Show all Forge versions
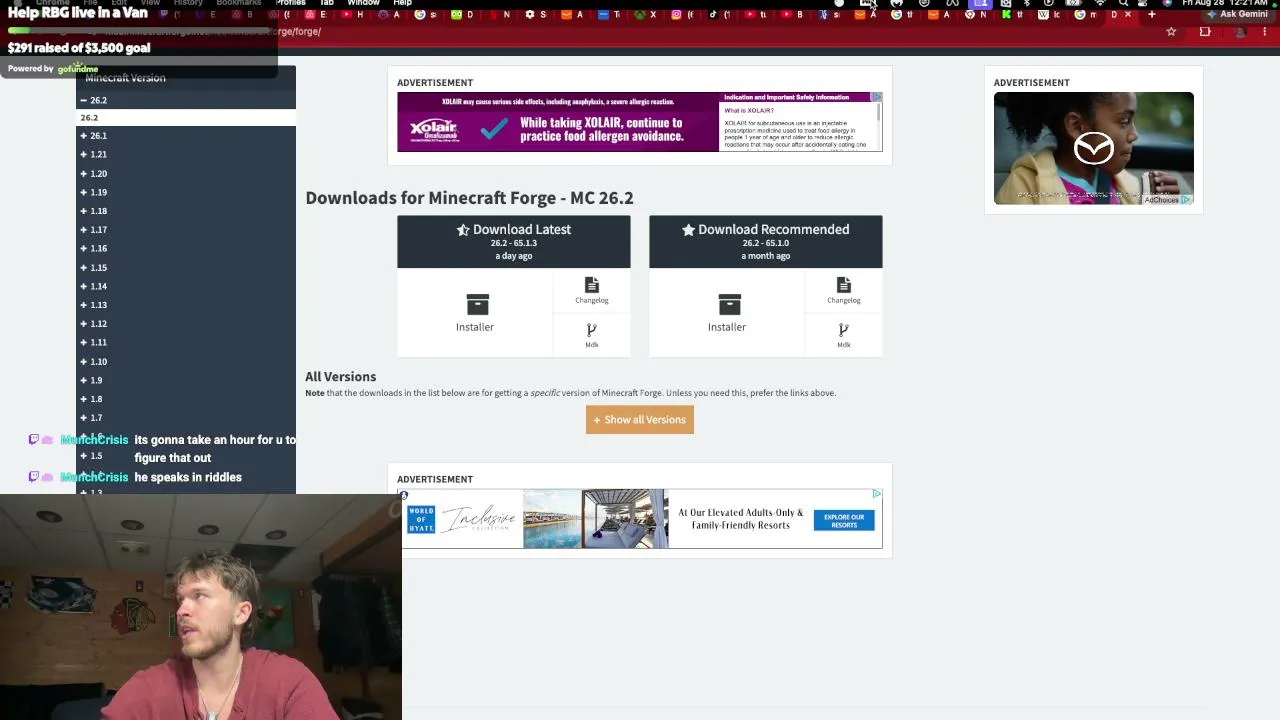1280x720 pixels. pyautogui.click(x=640, y=420)
